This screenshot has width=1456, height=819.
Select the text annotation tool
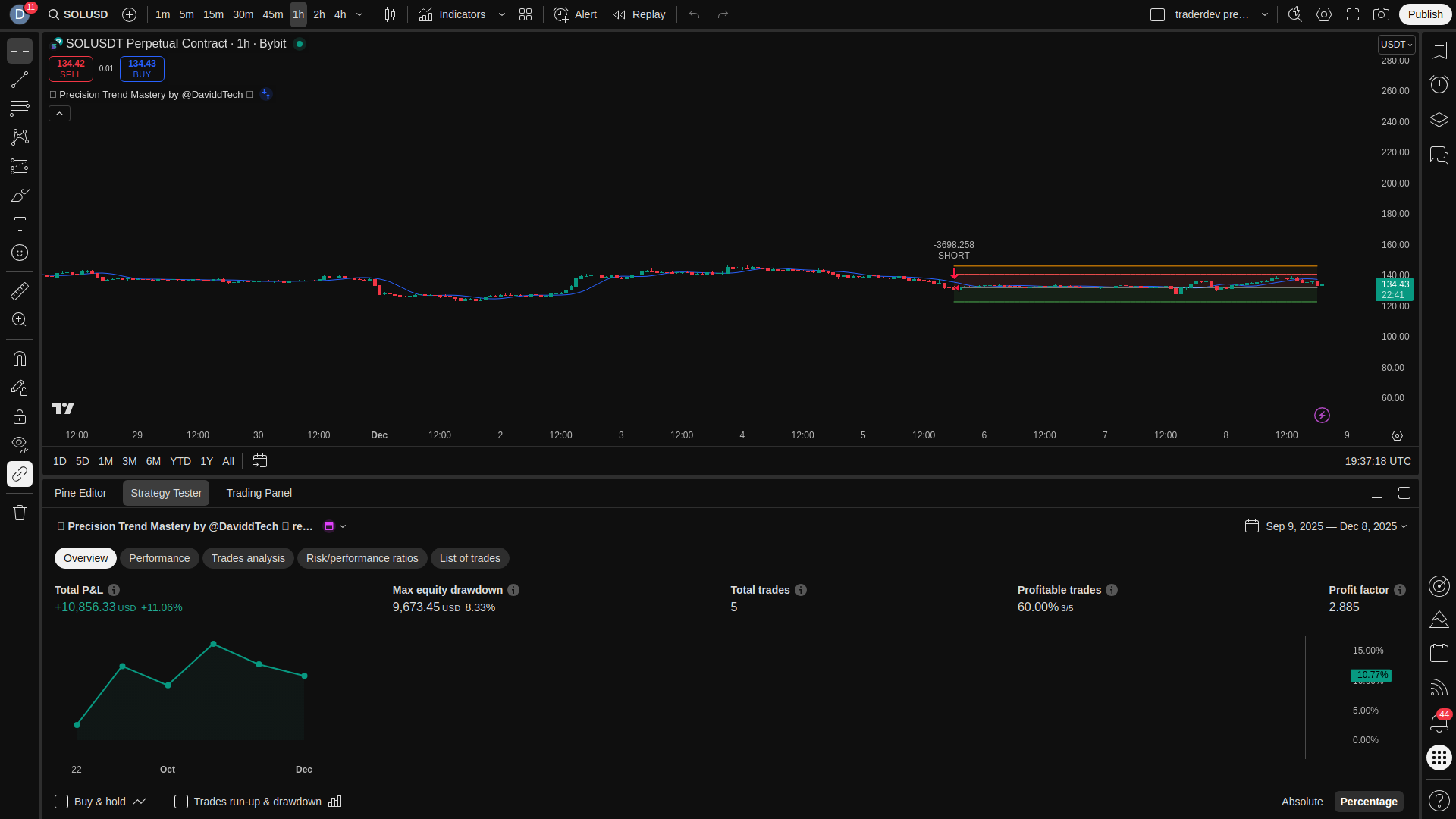[x=20, y=224]
